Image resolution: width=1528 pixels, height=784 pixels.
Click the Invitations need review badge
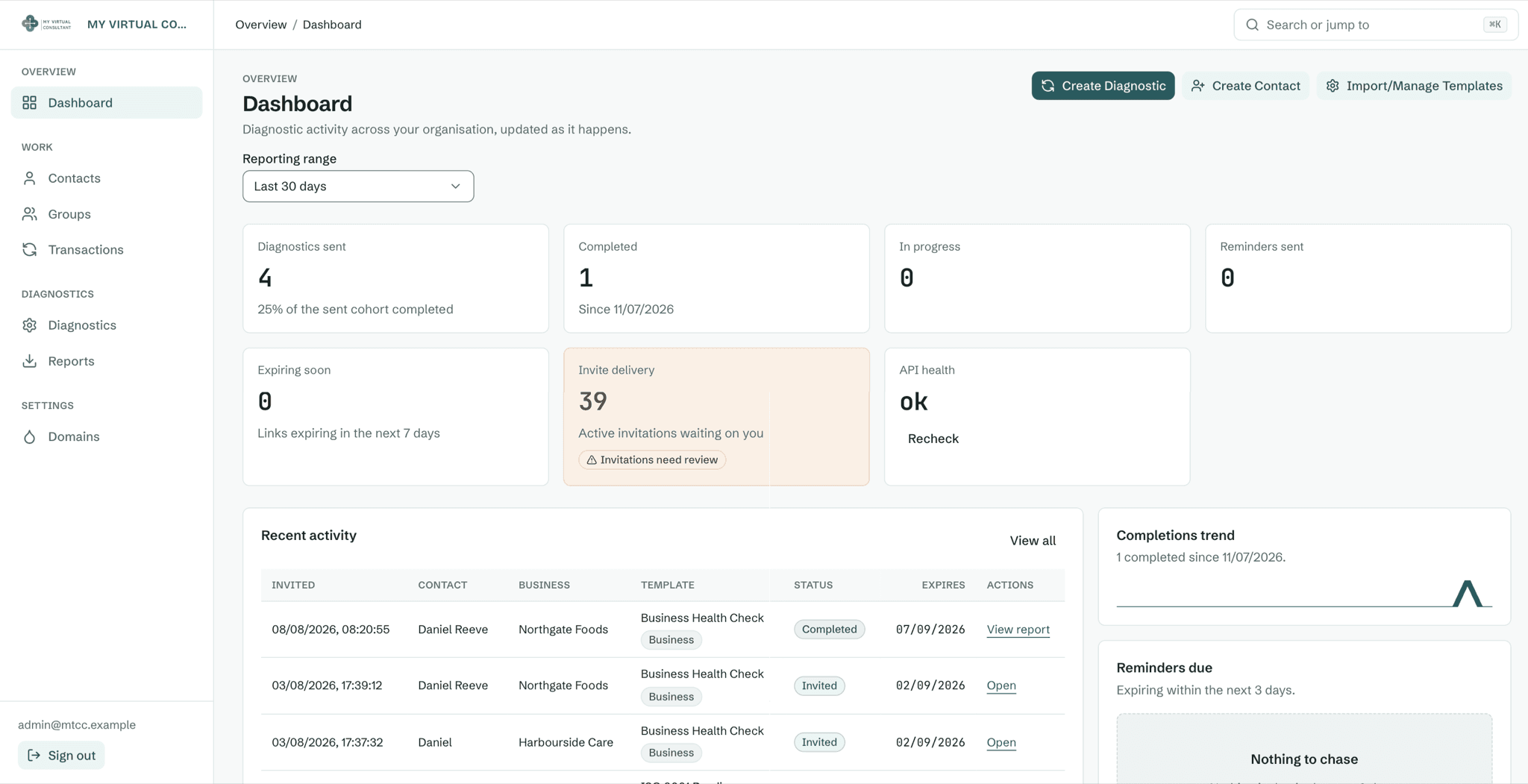pos(652,460)
